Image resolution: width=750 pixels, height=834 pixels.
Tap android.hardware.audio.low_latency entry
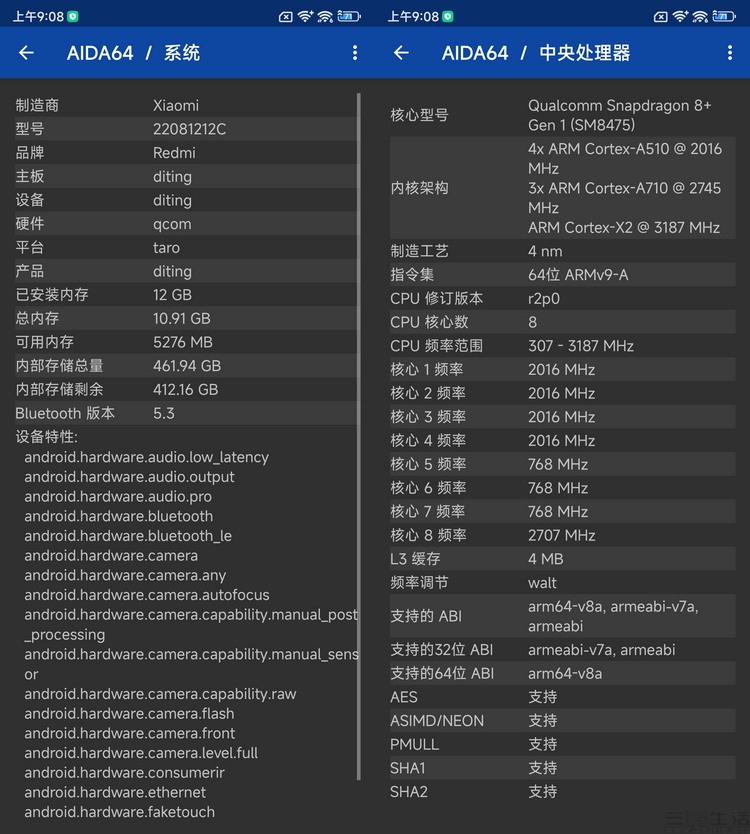coord(146,457)
